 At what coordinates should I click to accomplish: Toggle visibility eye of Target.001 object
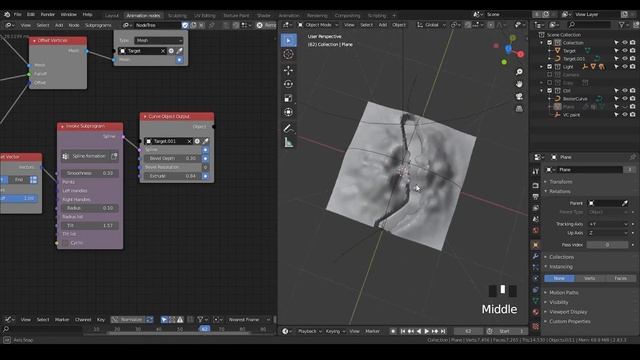624,59
